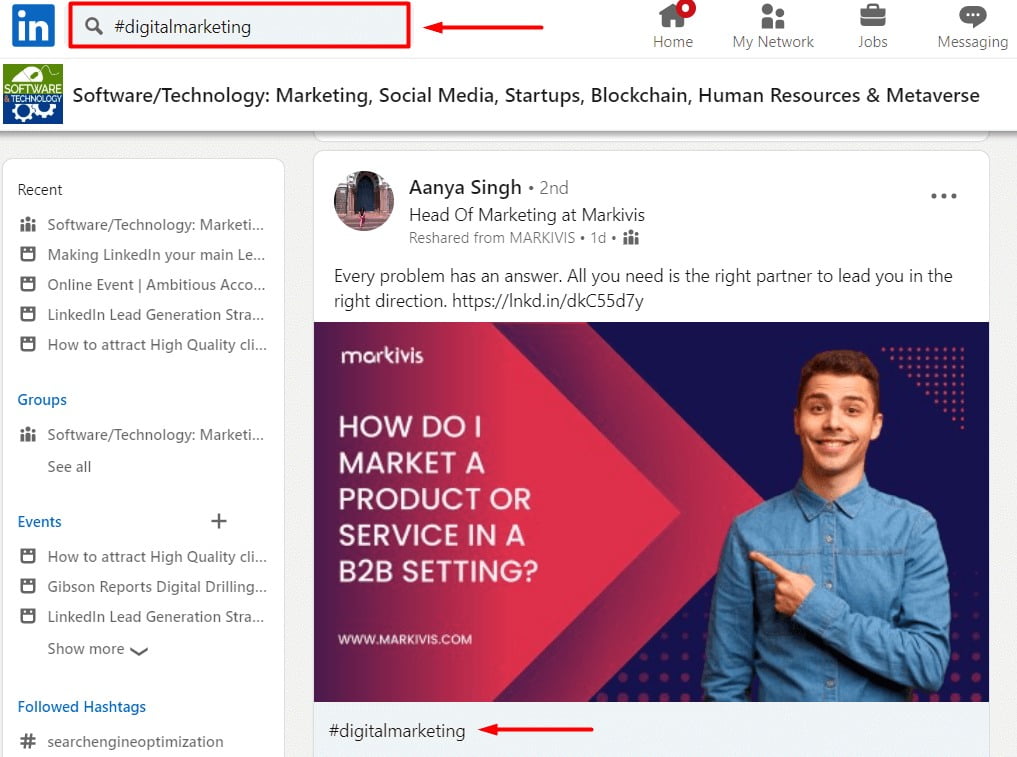Click Aanya Singh's profile photo
The image size is (1017, 757).
pyautogui.click(x=364, y=200)
